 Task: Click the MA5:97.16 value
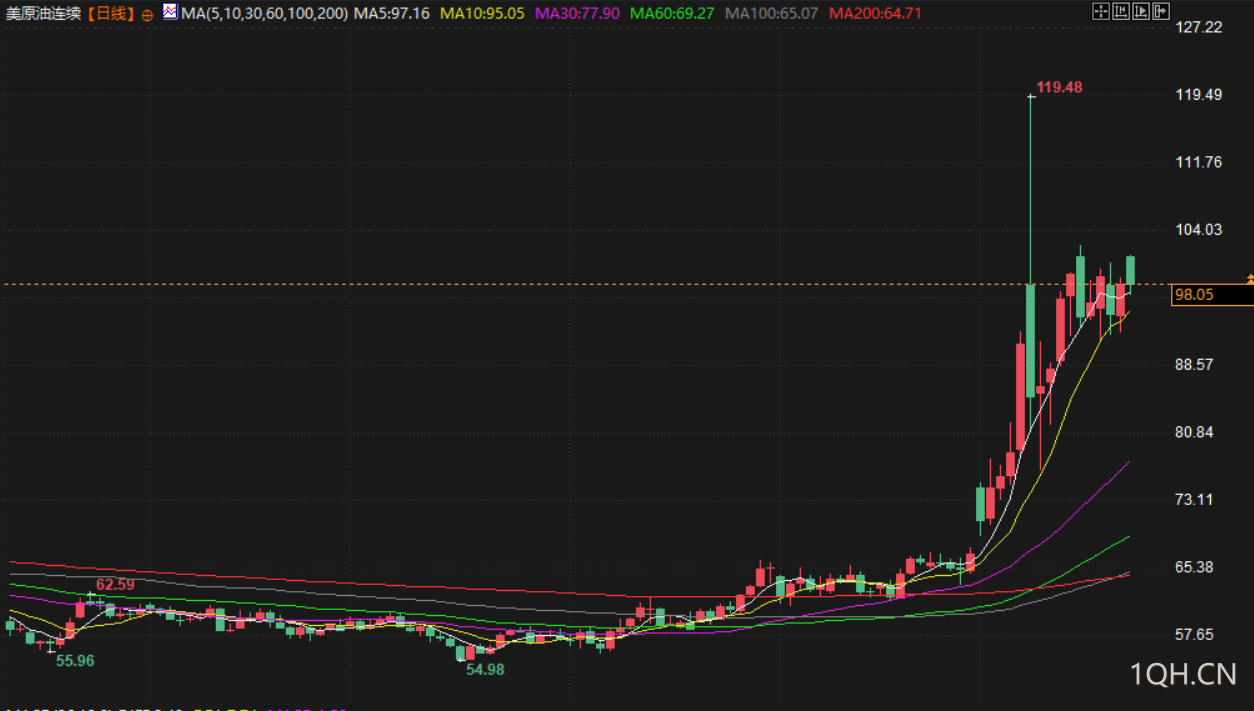point(392,14)
